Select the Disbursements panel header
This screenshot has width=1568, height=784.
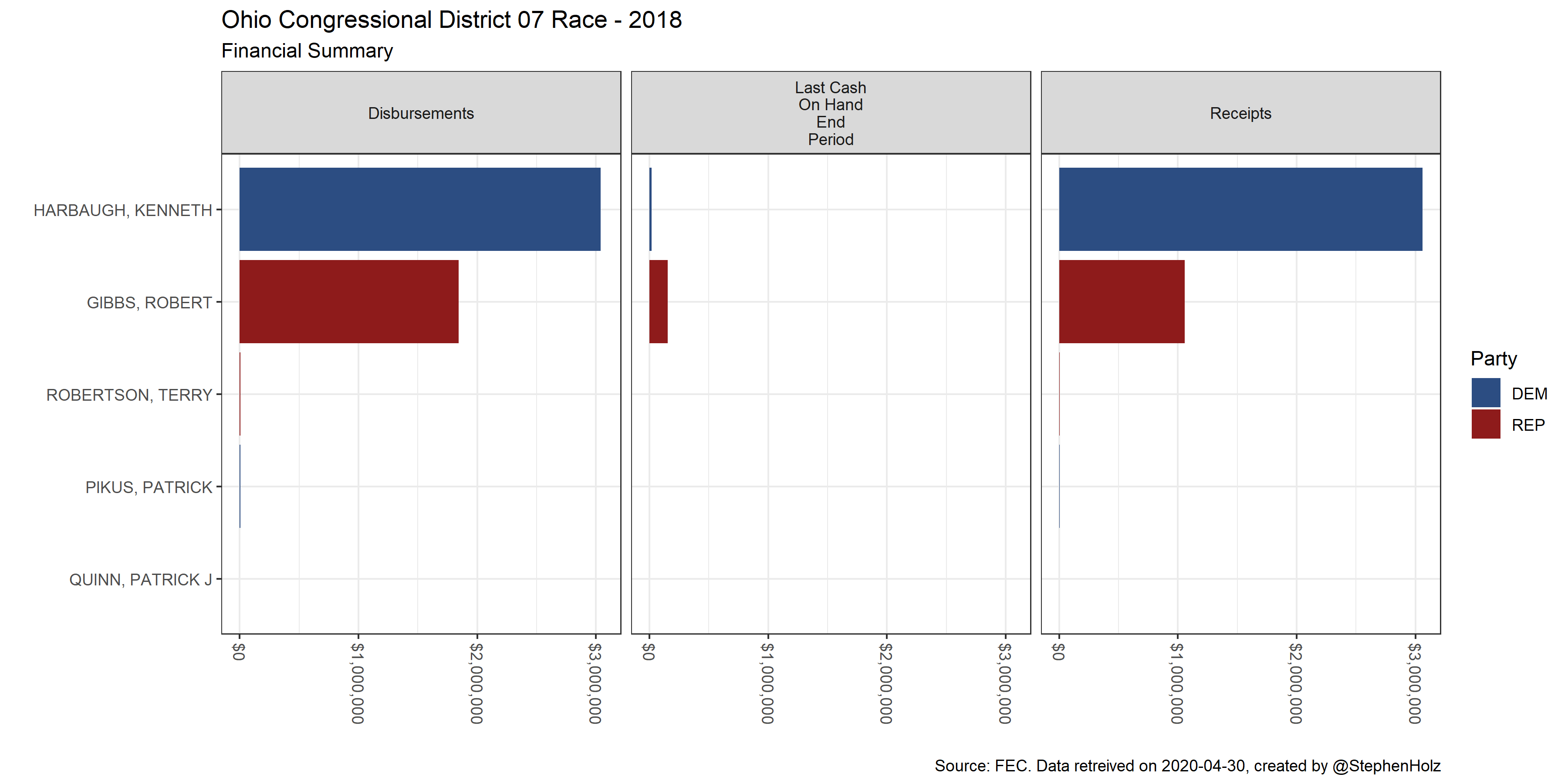pyautogui.click(x=421, y=113)
